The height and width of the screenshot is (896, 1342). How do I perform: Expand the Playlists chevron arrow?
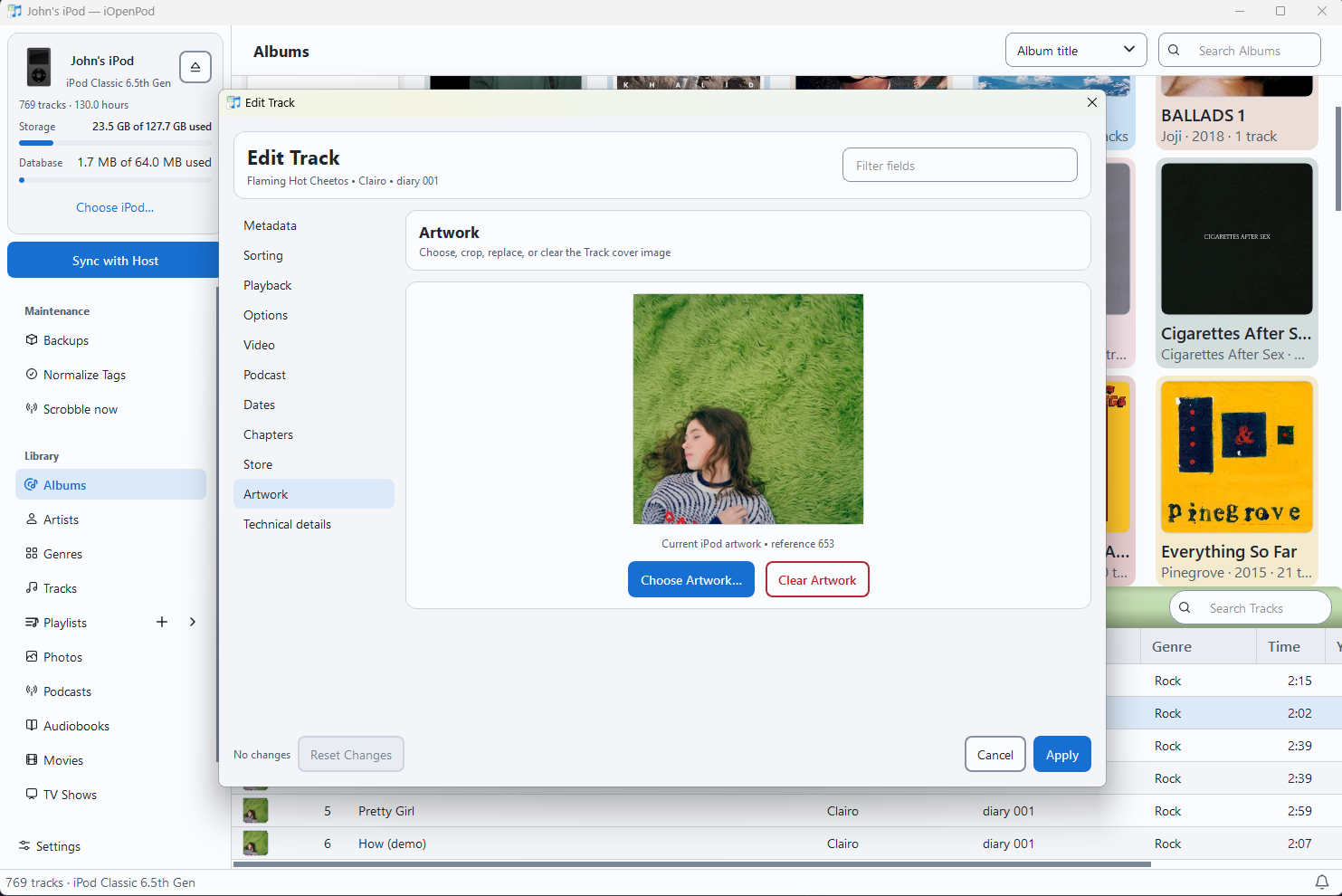pos(193,622)
